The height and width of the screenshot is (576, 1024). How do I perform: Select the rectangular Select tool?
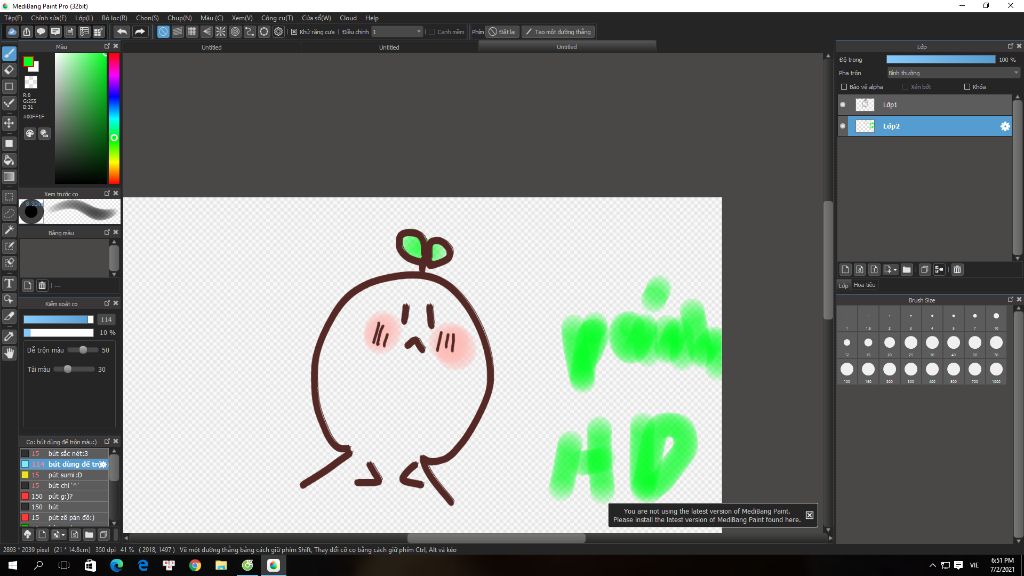coord(9,197)
